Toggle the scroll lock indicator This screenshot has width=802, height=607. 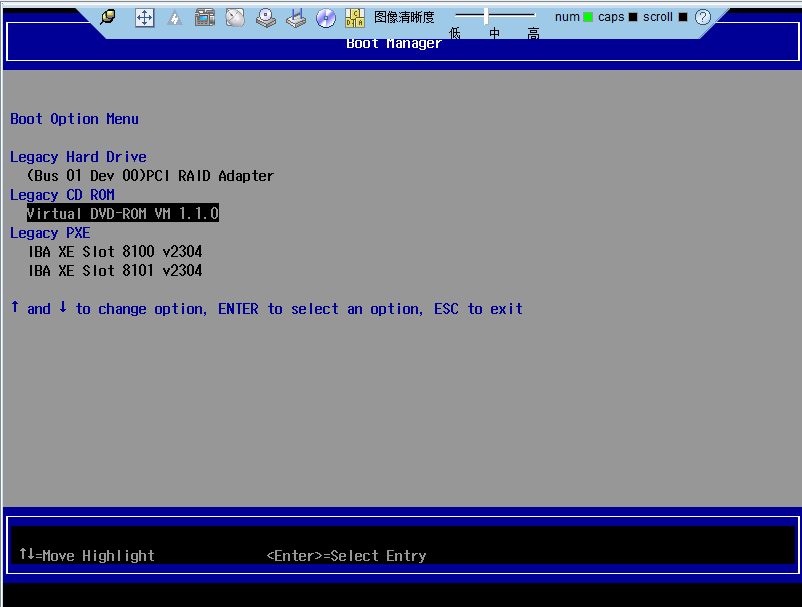tap(683, 17)
